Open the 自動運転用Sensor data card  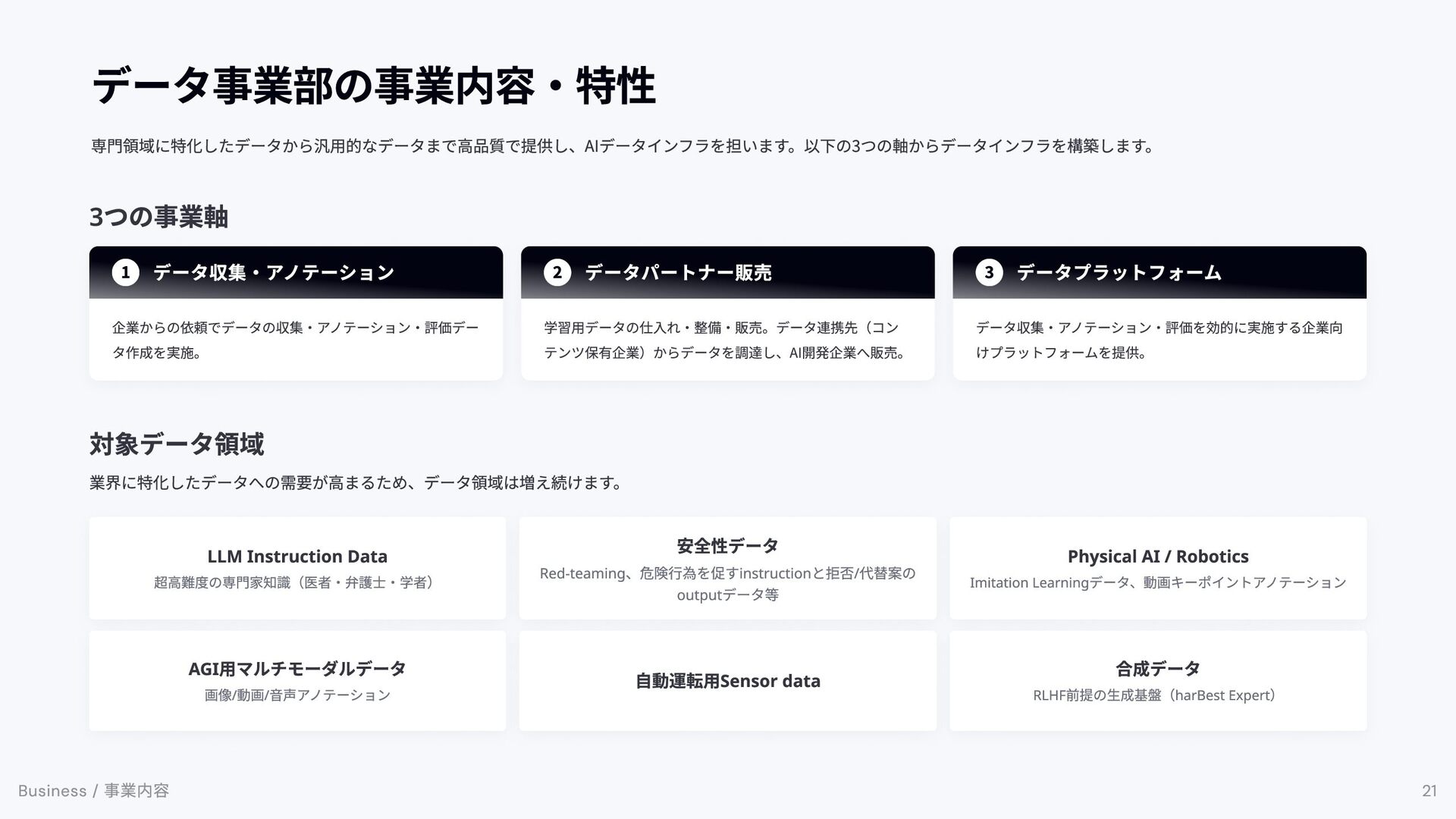click(x=727, y=680)
